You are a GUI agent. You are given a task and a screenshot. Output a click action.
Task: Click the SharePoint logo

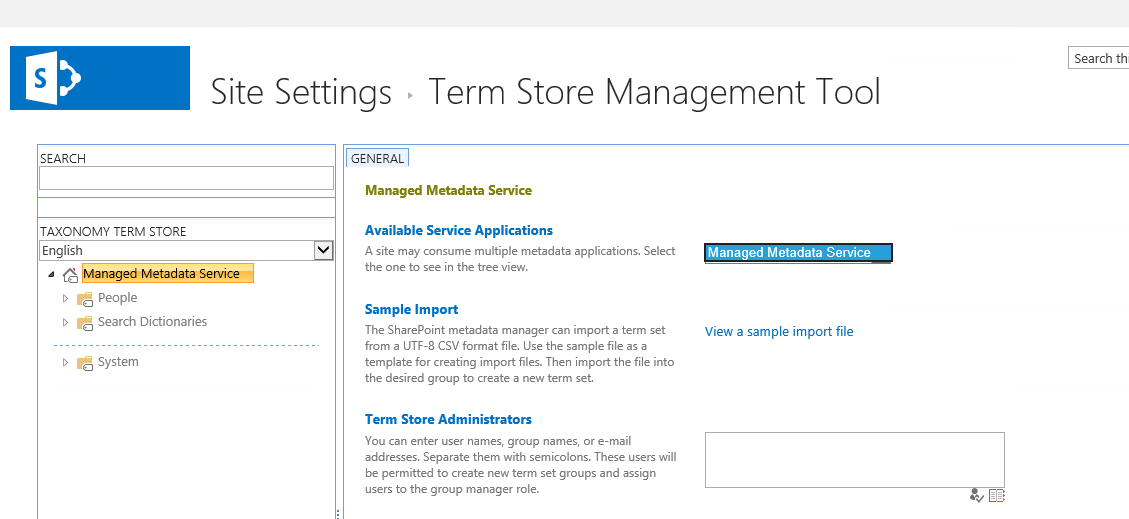(100, 78)
